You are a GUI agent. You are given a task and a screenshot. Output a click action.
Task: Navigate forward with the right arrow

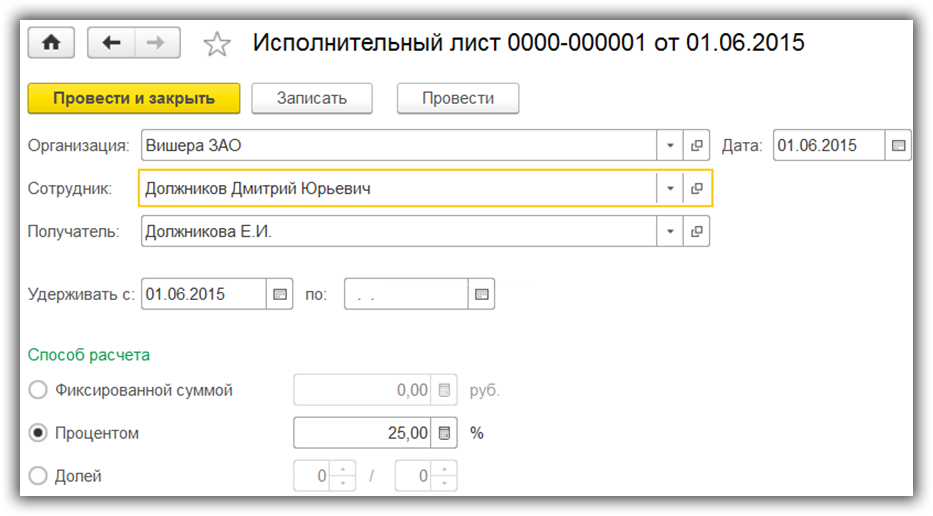click(157, 43)
